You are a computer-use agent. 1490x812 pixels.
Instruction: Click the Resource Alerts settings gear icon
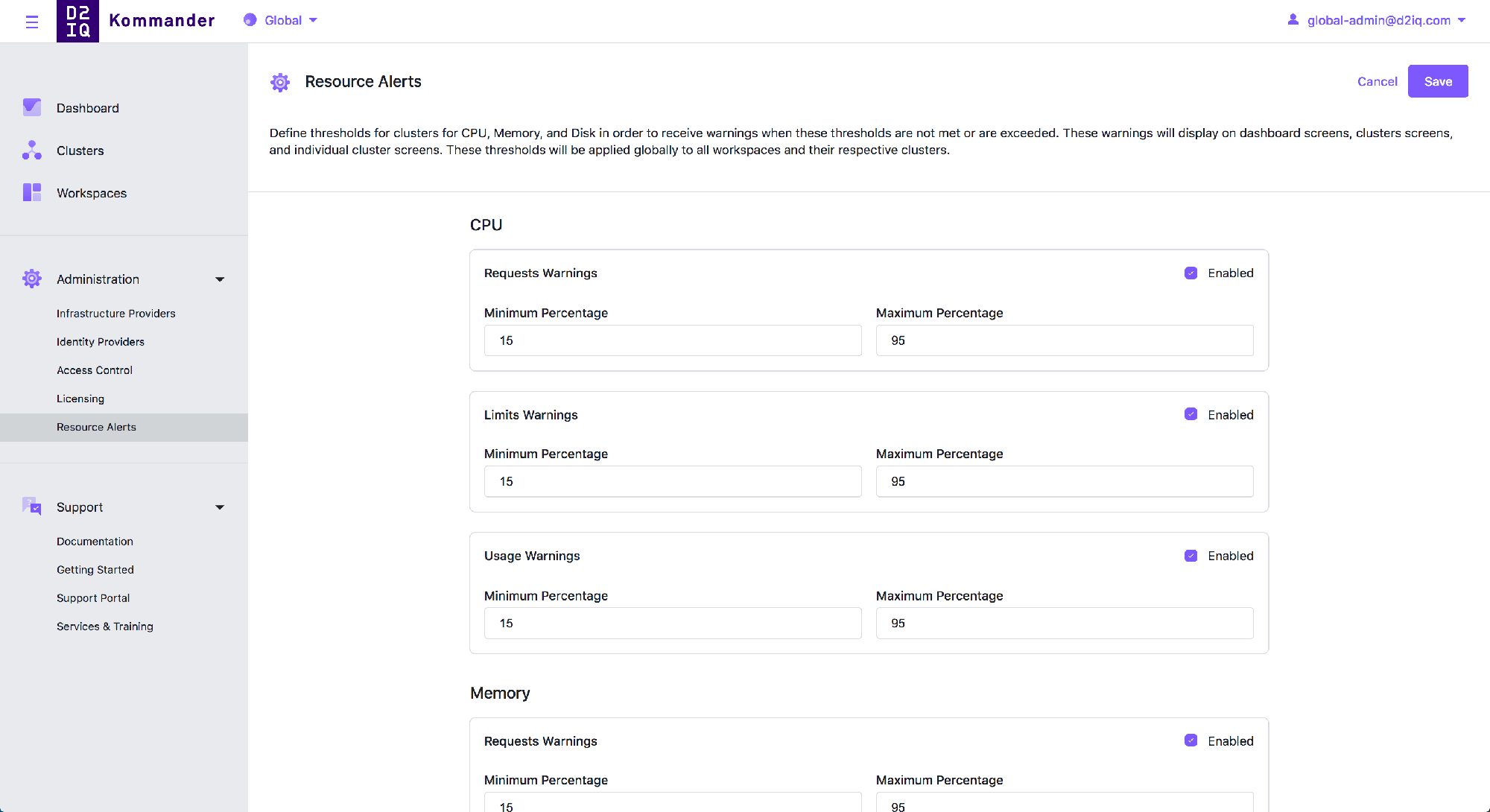280,82
